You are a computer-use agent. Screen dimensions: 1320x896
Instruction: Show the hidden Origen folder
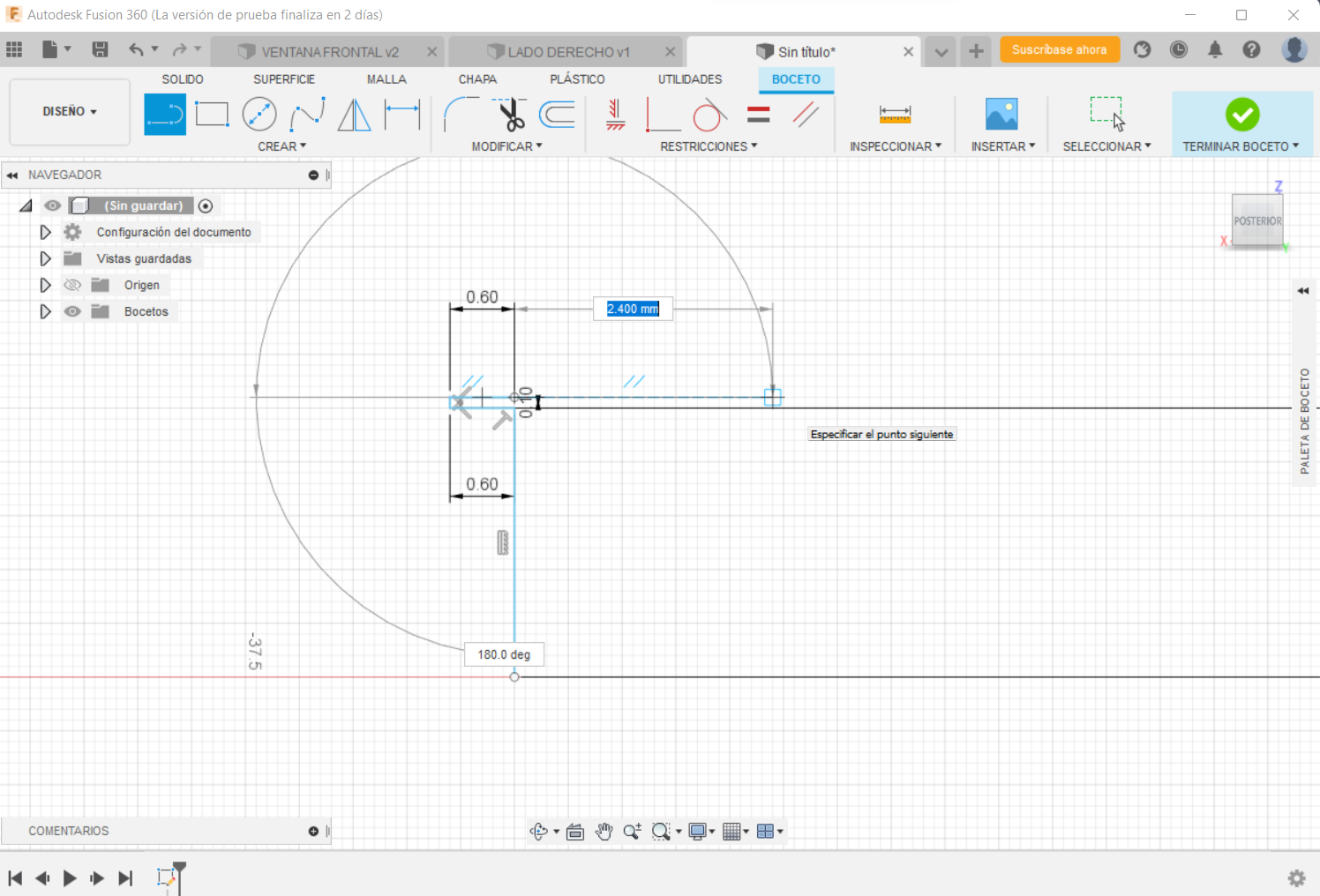click(x=72, y=285)
